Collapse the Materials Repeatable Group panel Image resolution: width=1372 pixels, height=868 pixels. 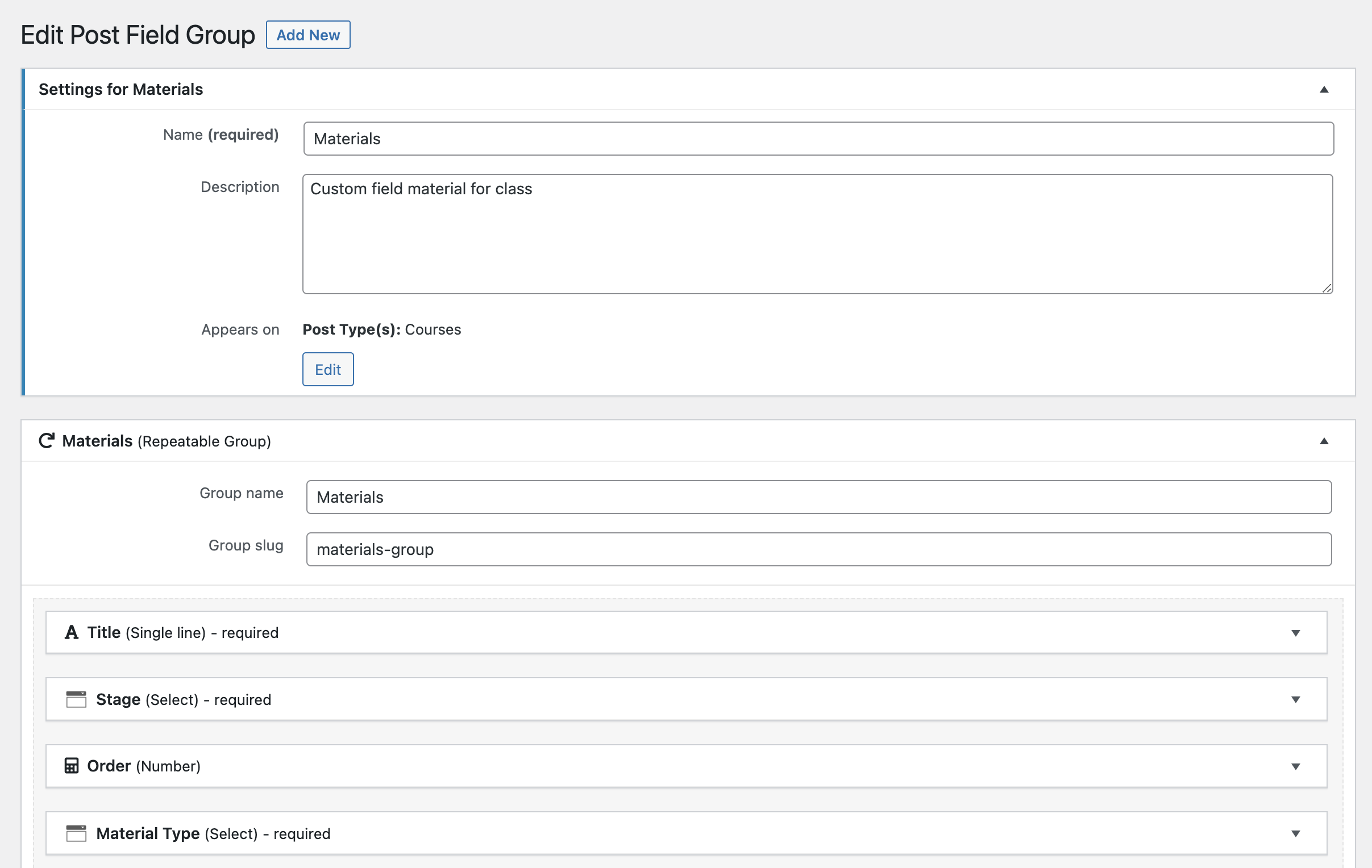1324,441
